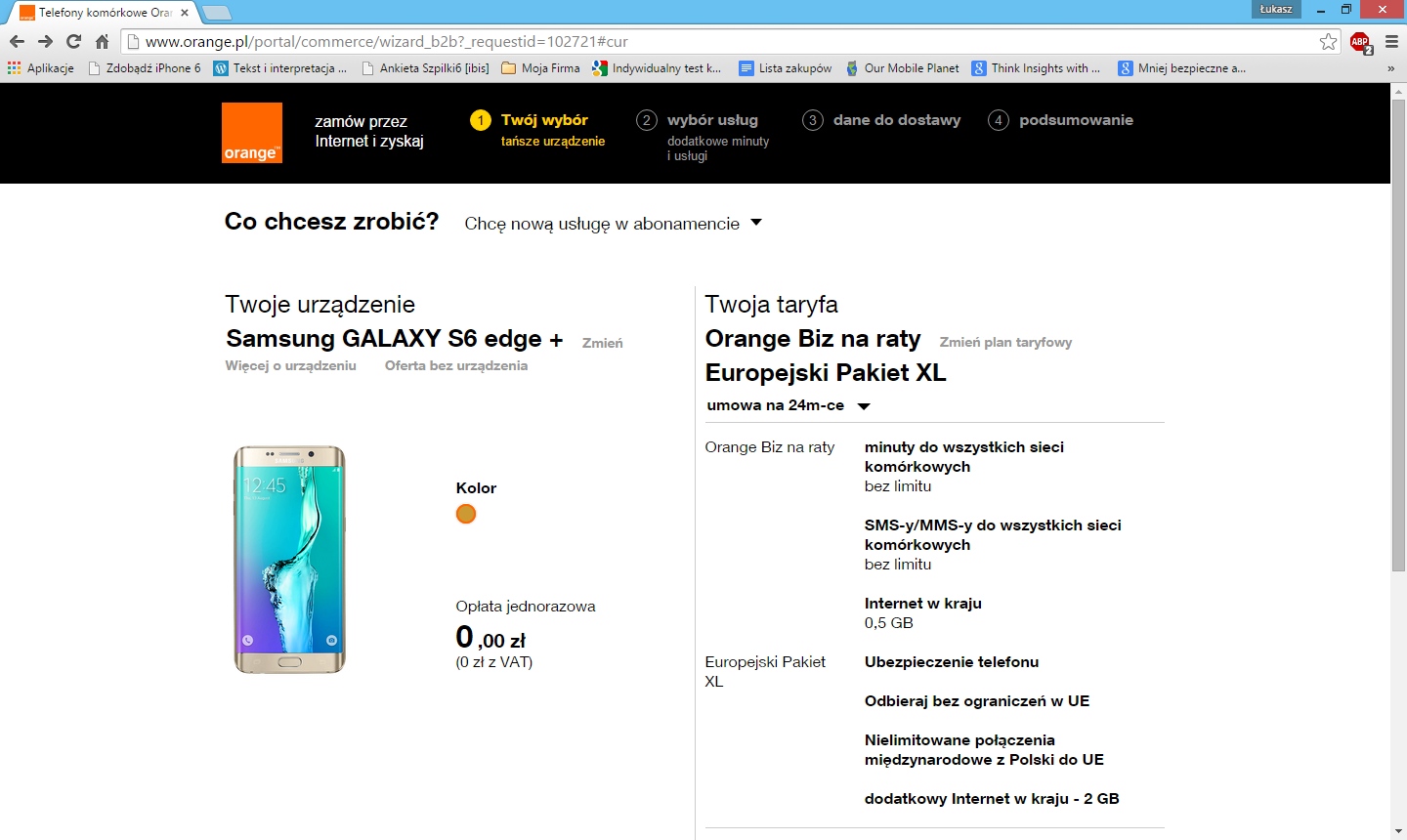
Task: Click the Samsung GALAXY S6 edge + heading
Action: (x=395, y=339)
